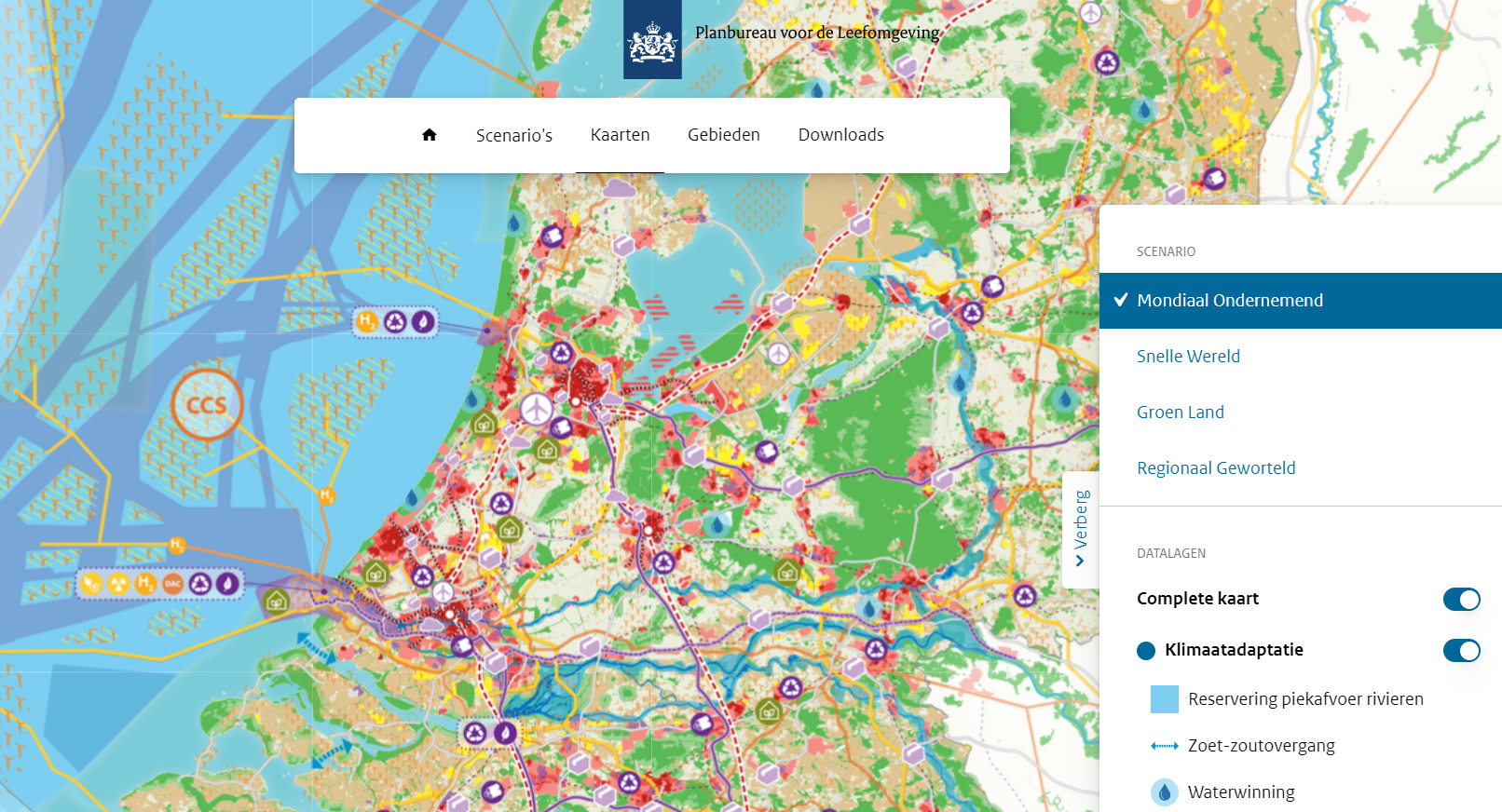Click the orange DAC icon offshore
The image size is (1502, 812).
pyautogui.click(x=172, y=584)
